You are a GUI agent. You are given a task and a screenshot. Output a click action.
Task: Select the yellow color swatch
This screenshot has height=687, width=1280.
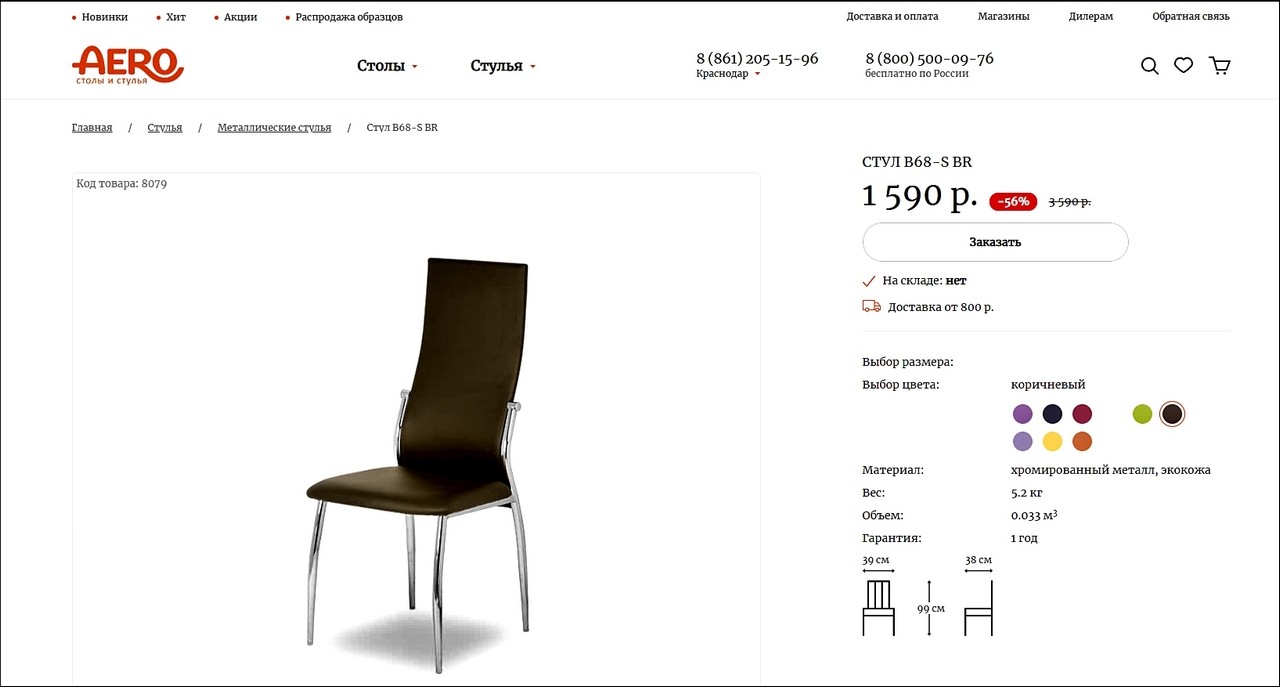click(1052, 441)
